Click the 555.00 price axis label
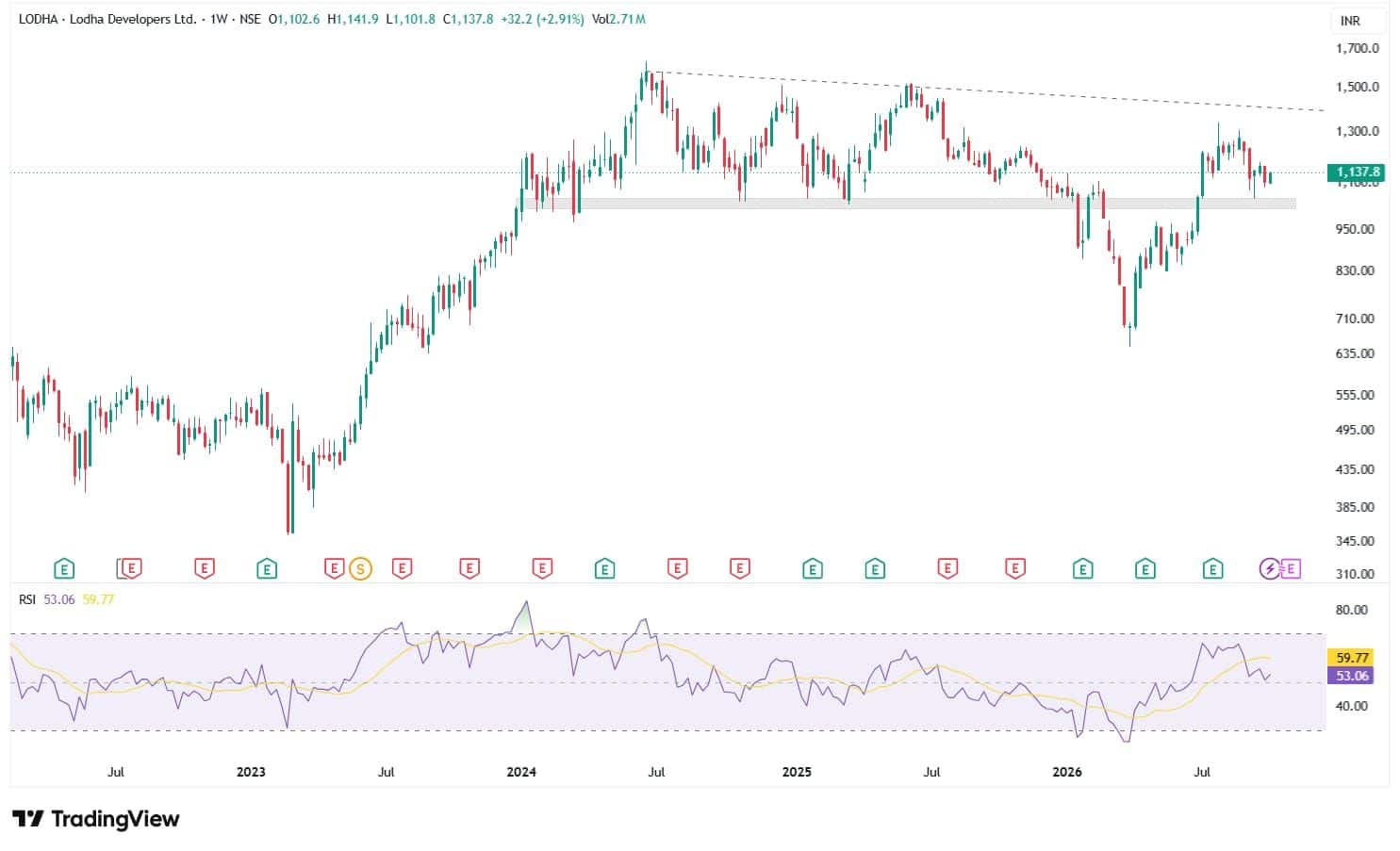Screen dimensions: 1400x851 coord(1354,395)
